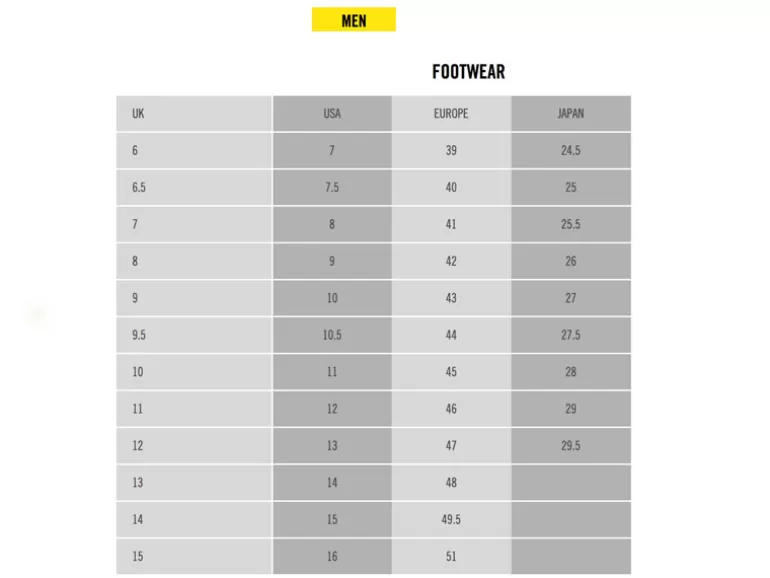This screenshot has height=578, width=770.
Task: Click the USA size 10.5 cell
Action: pyautogui.click(x=332, y=335)
